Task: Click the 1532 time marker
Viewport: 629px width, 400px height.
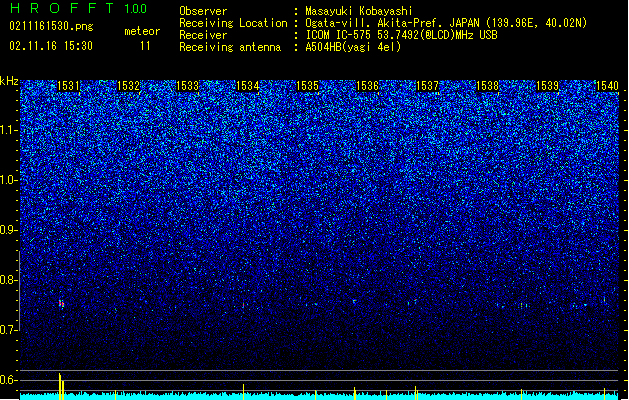Action: point(128,86)
